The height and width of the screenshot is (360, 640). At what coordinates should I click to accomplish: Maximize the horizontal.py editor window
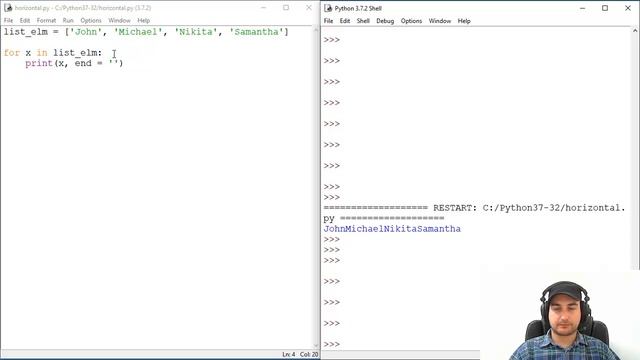tap(286, 8)
